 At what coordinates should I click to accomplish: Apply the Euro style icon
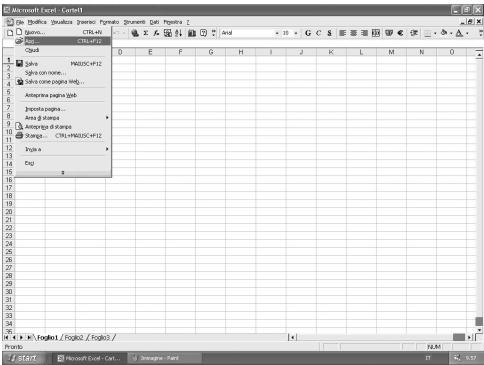401,33
